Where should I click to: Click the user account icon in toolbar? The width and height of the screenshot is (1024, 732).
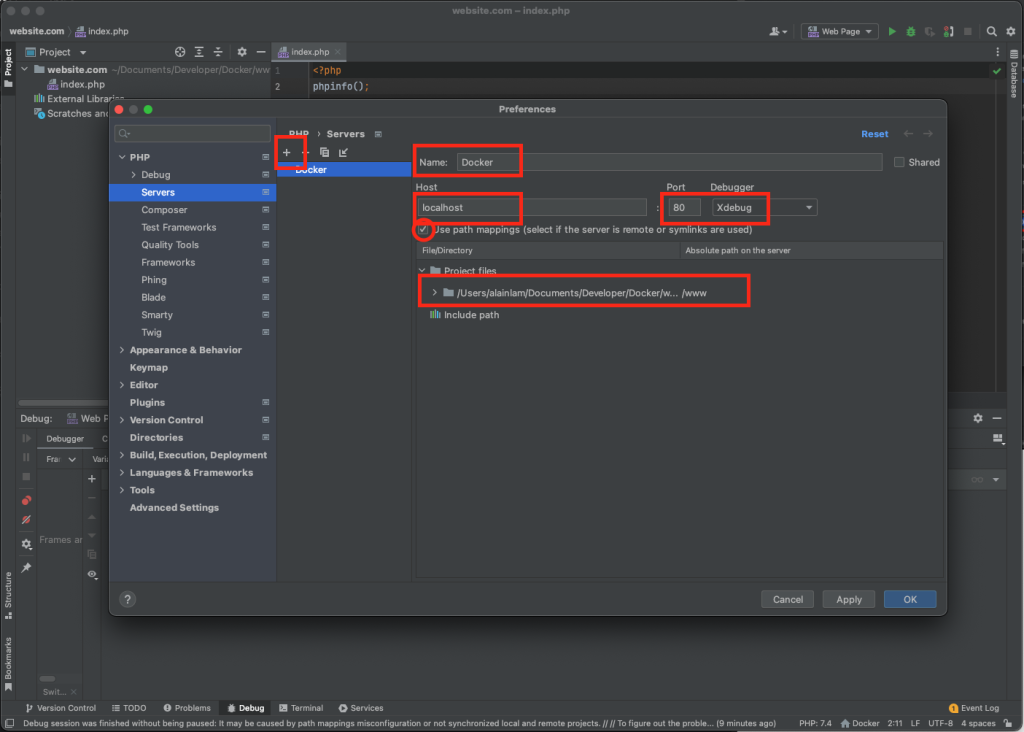coord(778,31)
